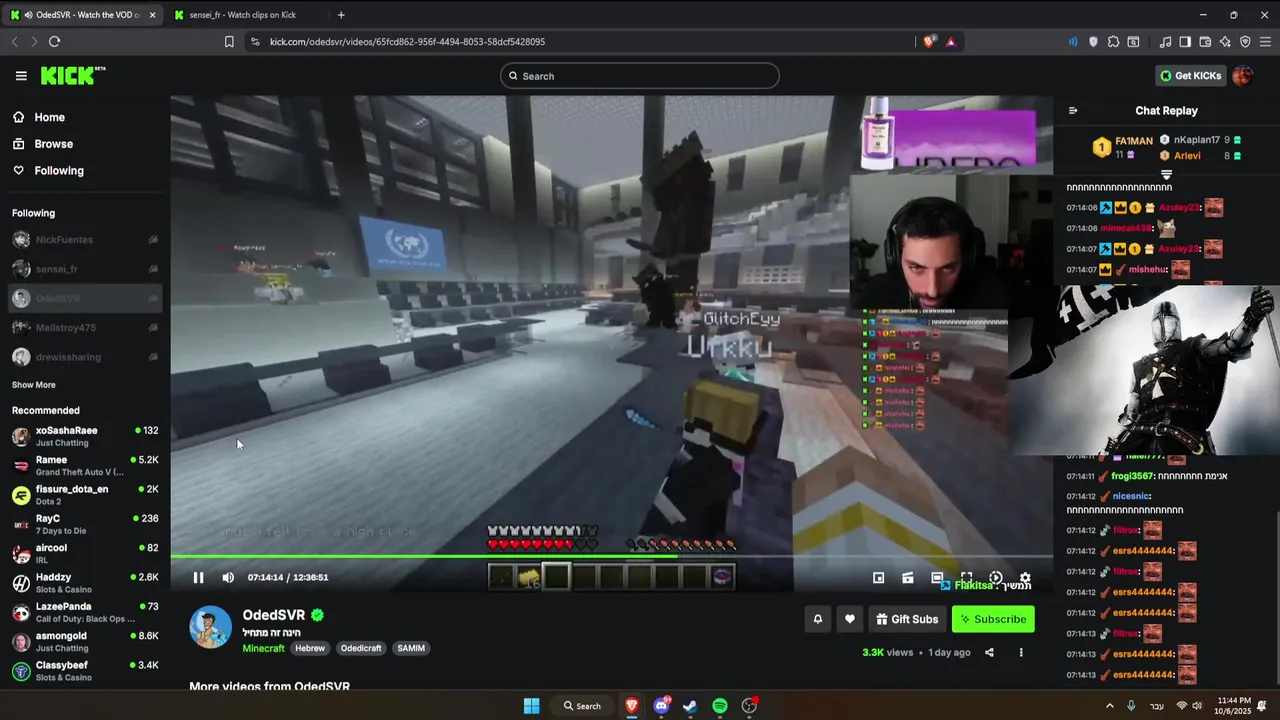The width and height of the screenshot is (1280, 720).
Task: Select the Hebrew tag
Action: pos(310,648)
